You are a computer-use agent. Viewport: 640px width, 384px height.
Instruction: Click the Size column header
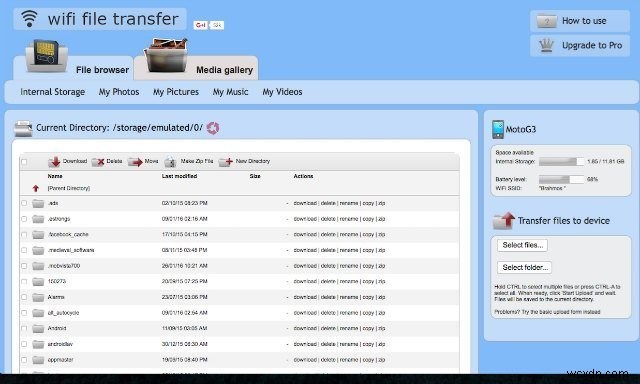point(255,176)
